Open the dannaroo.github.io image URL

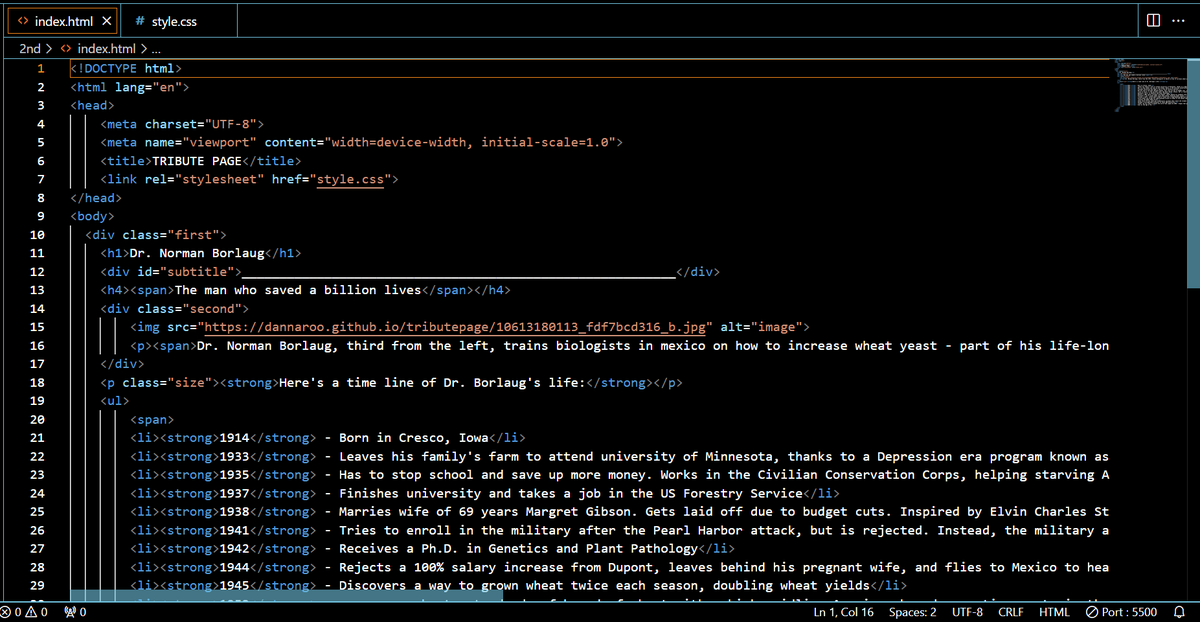point(454,327)
